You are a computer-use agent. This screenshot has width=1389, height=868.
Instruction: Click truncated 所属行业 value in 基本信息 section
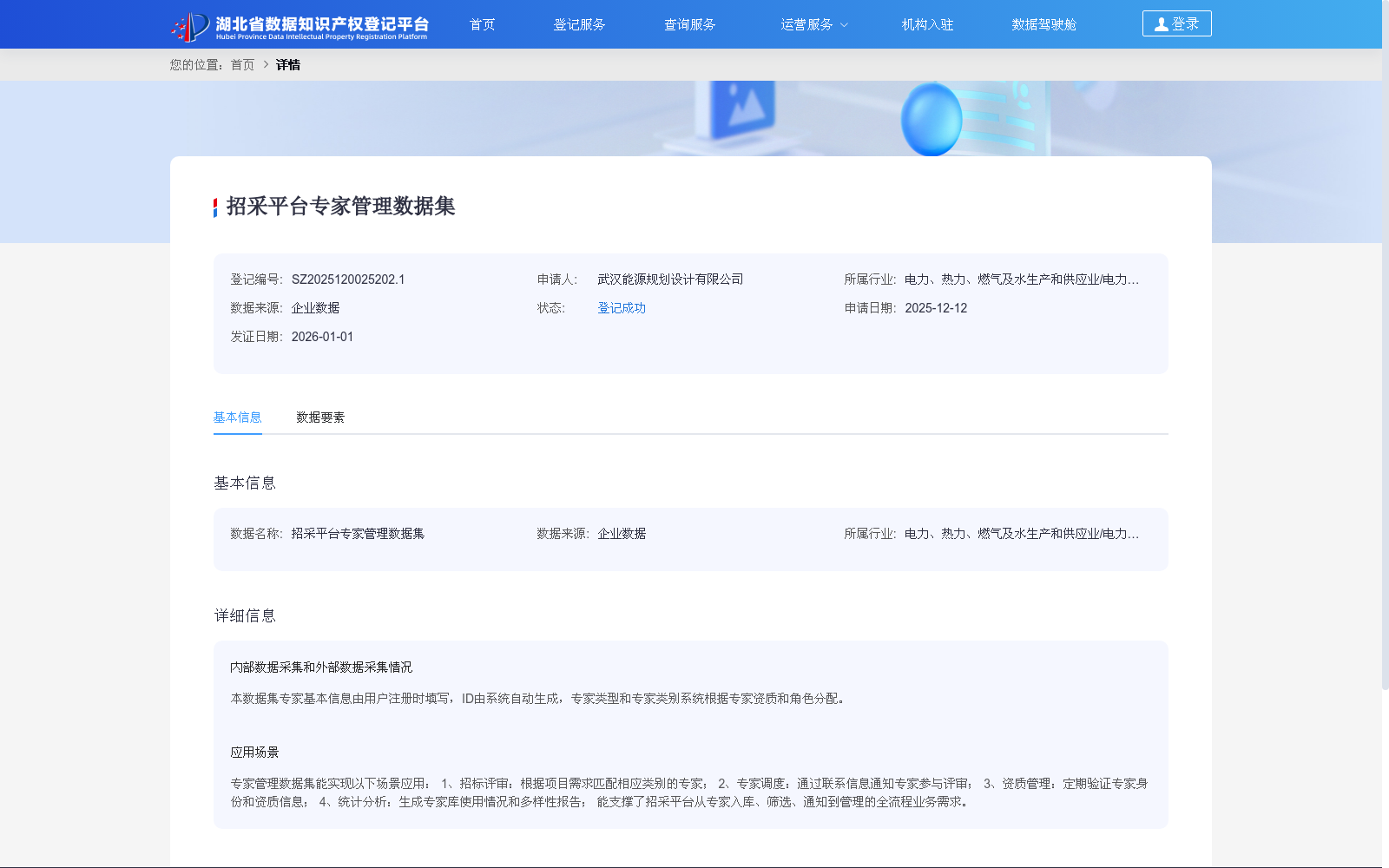pyautogui.click(x=1022, y=534)
